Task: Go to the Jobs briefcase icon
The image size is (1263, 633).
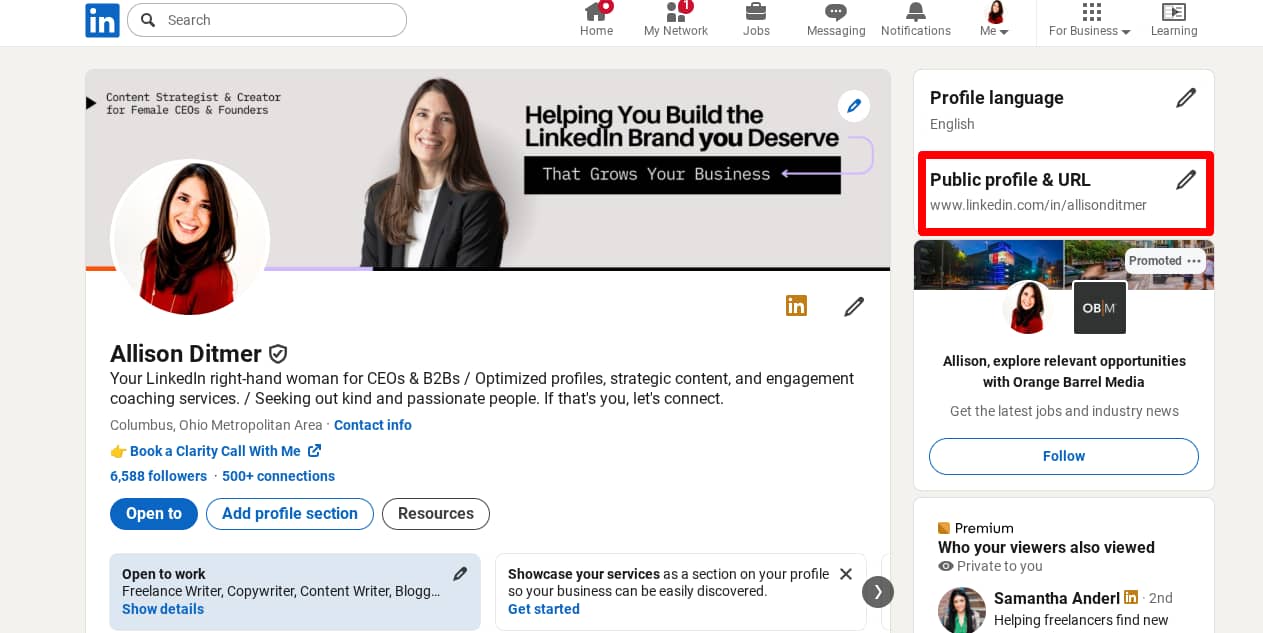Action: [756, 13]
